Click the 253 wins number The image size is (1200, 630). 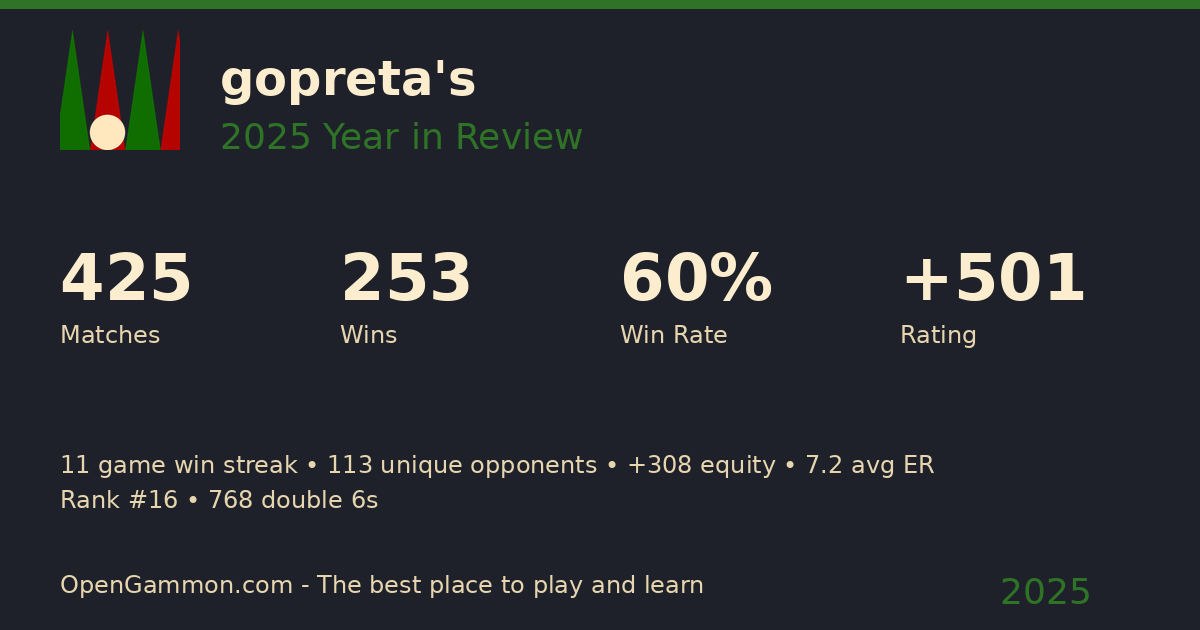click(x=406, y=280)
